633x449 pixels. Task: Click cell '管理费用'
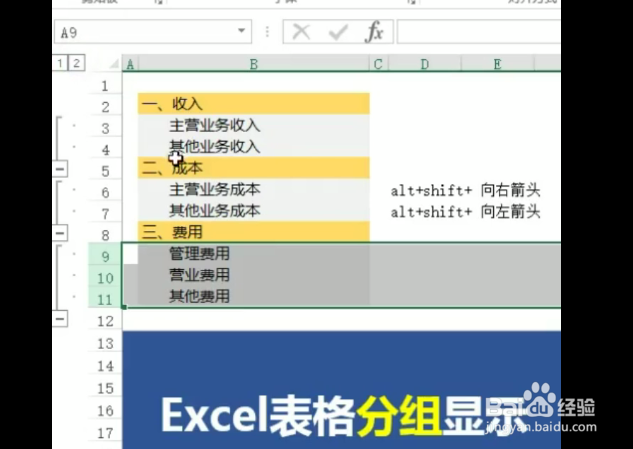[254, 254]
